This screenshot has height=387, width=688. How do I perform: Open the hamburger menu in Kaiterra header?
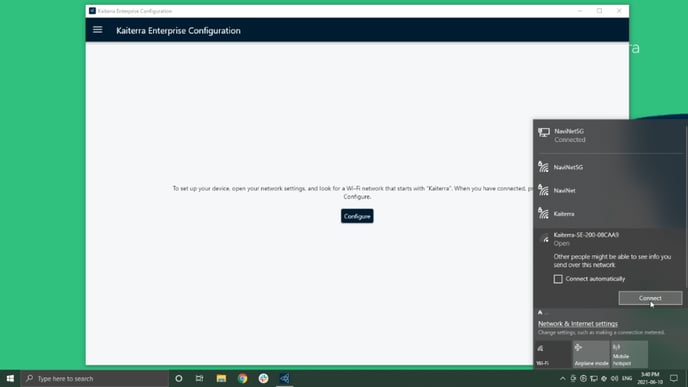(97, 30)
